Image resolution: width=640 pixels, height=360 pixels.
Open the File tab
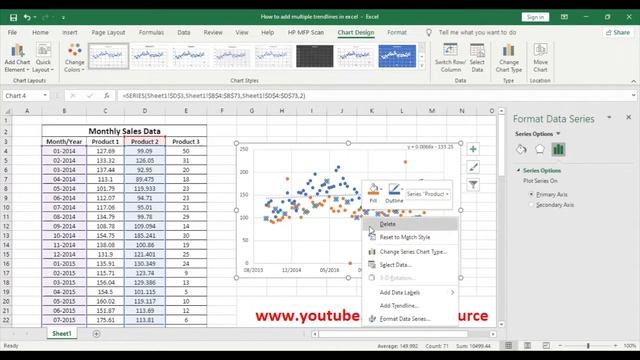coord(13,32)
